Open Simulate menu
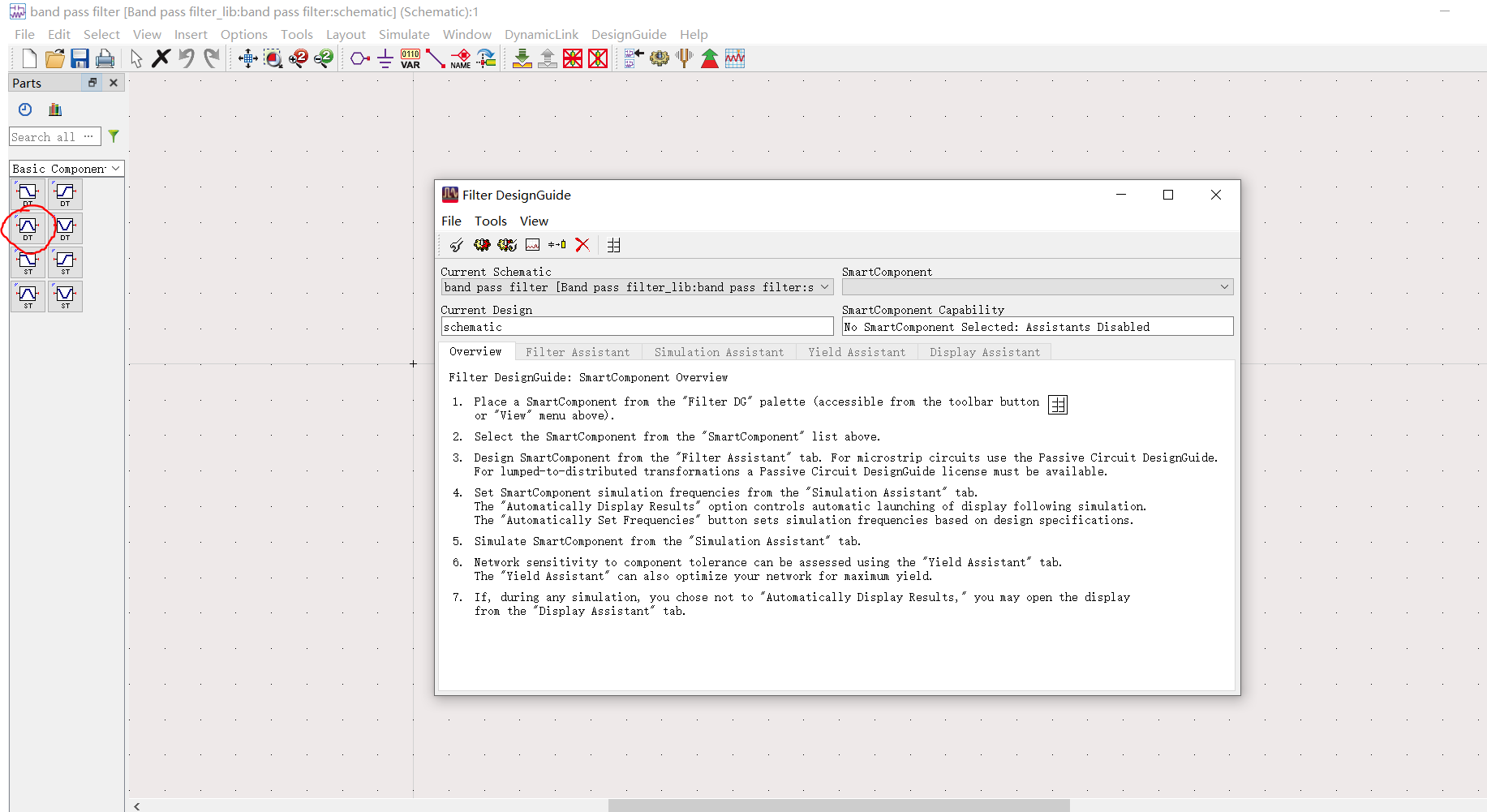Screen dimensions: 1487x812 coord(404,34)
